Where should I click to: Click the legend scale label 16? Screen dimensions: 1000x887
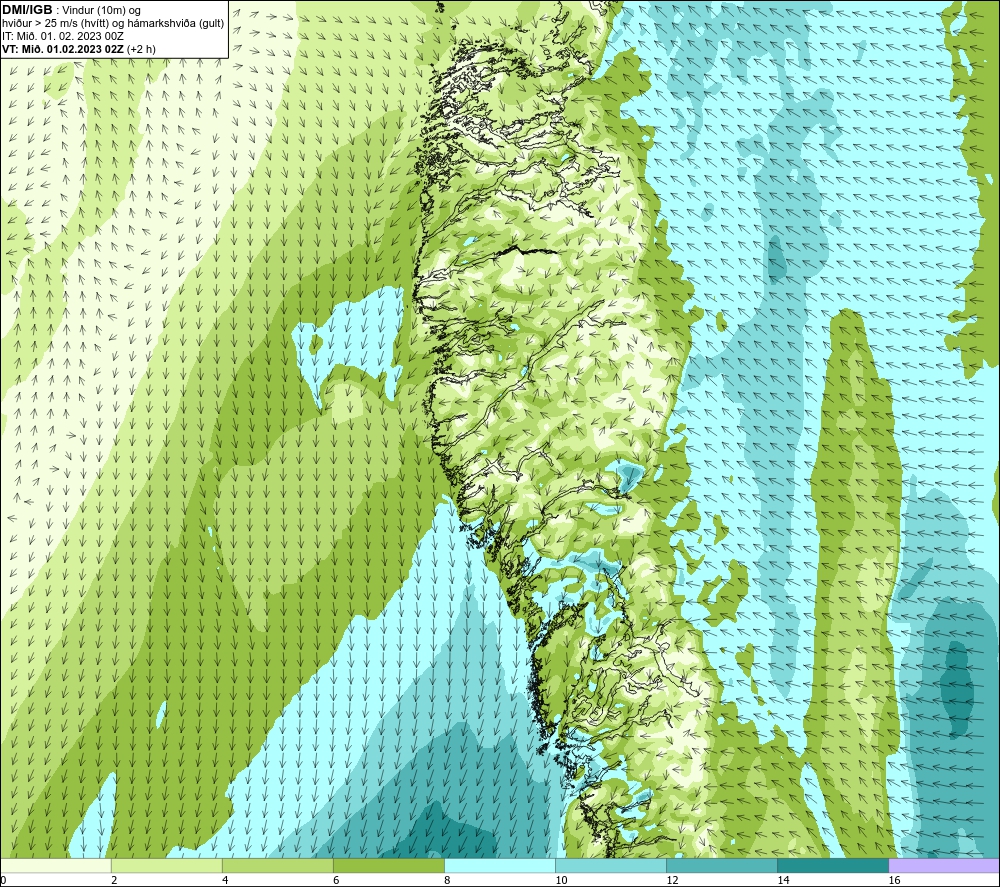(x=894, y=881)
